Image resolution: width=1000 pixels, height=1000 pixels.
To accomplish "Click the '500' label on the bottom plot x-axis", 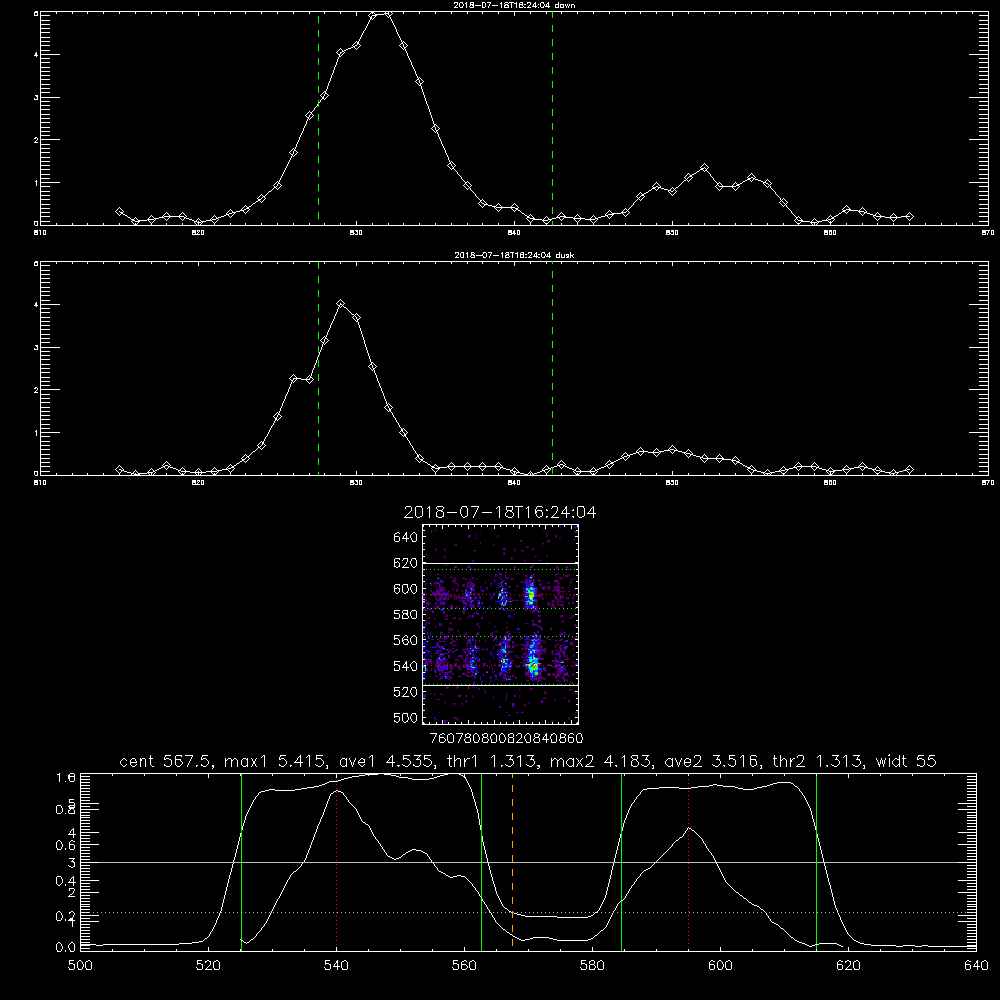I will (80, 966).
